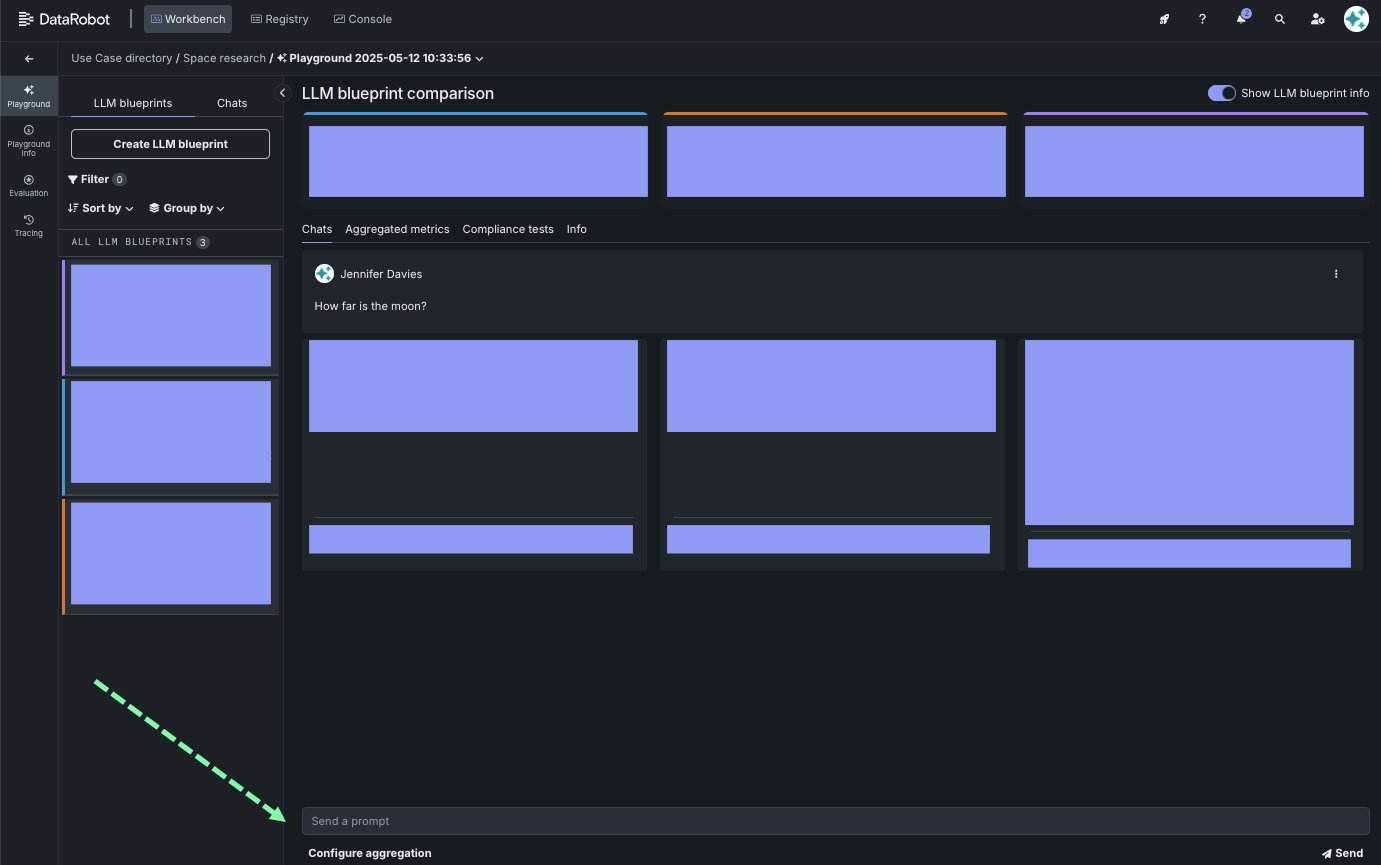Screen dimensions: 1381x865
Task: Collapse the LLM blueprints side panel
Action: coord(282,93)
